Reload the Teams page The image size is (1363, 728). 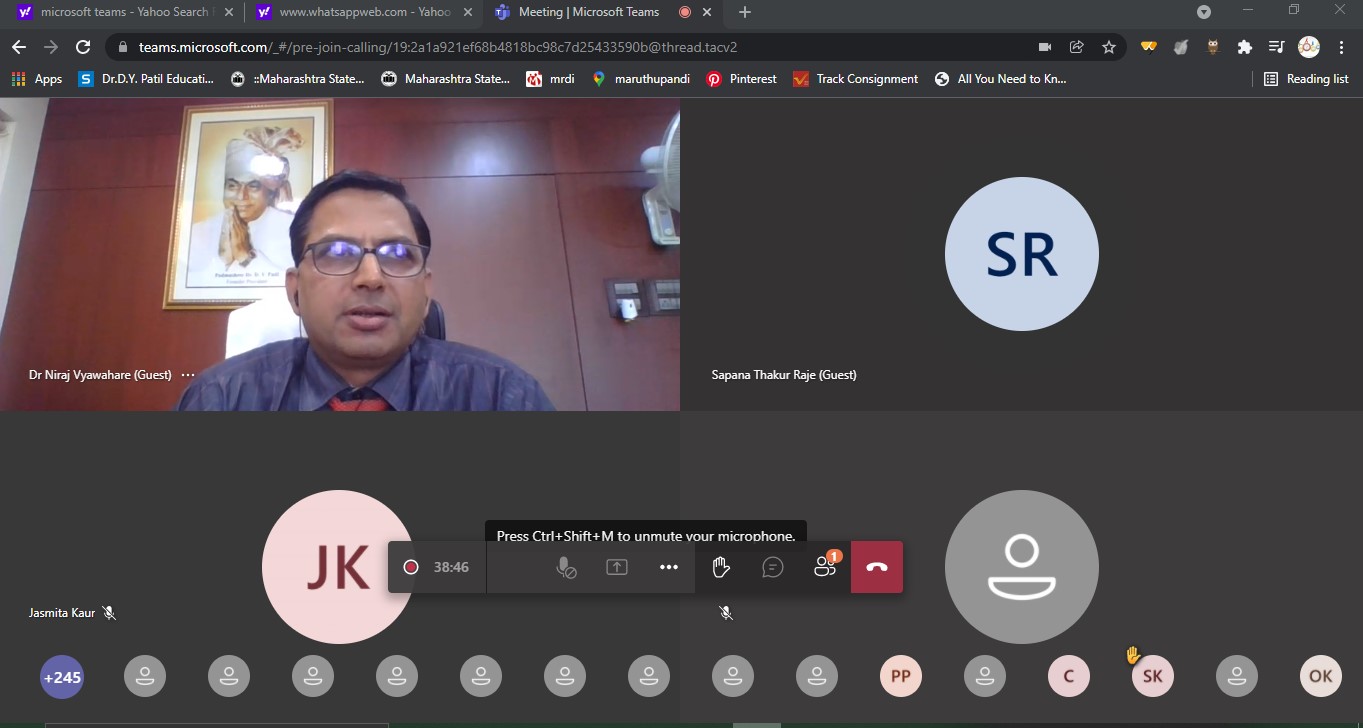coord(83,47)
